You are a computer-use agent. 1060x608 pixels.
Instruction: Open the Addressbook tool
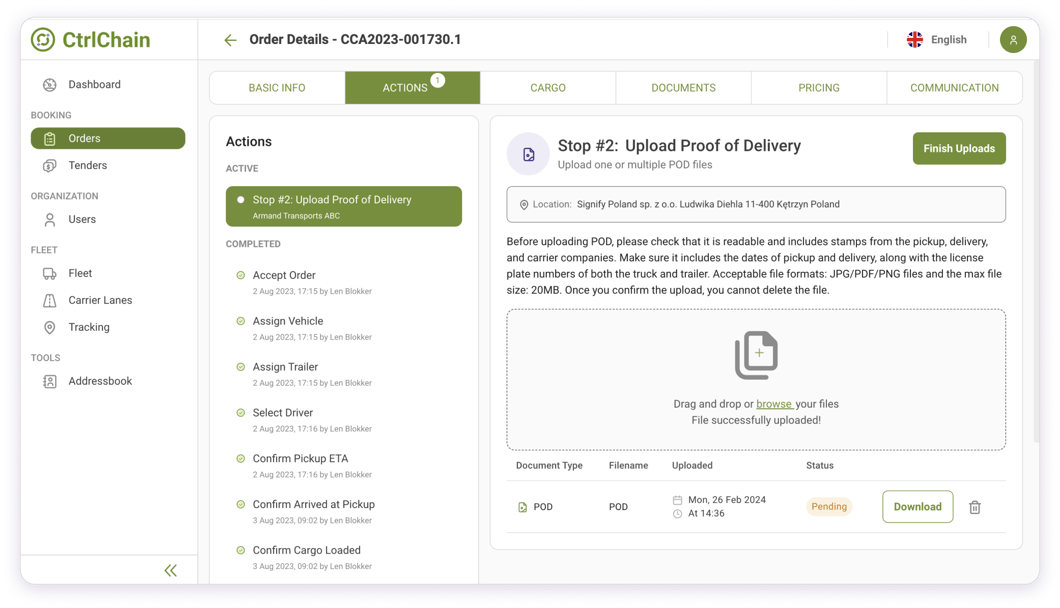tap(100, 381)
